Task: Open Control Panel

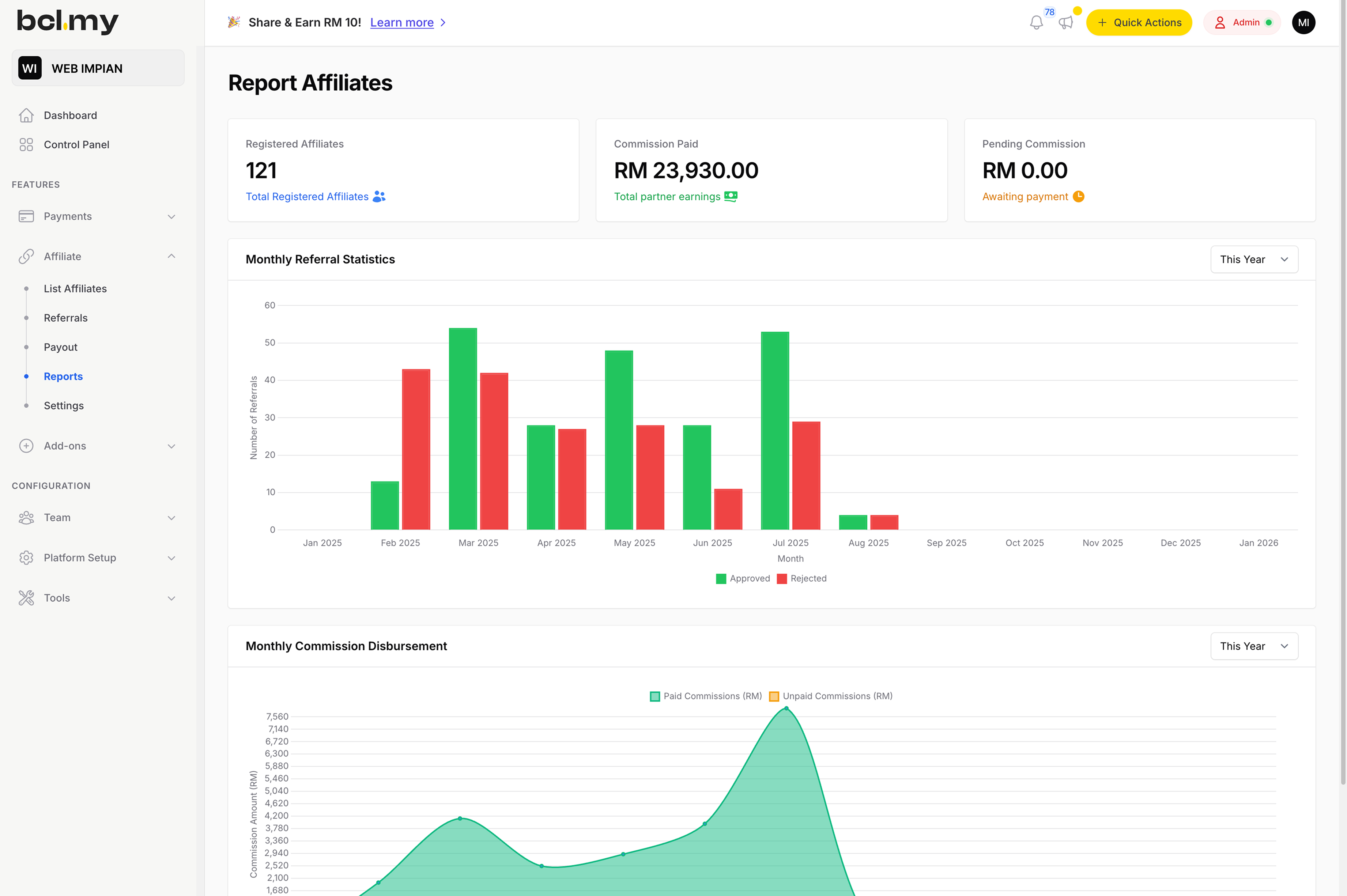Action: pos(76,144)
